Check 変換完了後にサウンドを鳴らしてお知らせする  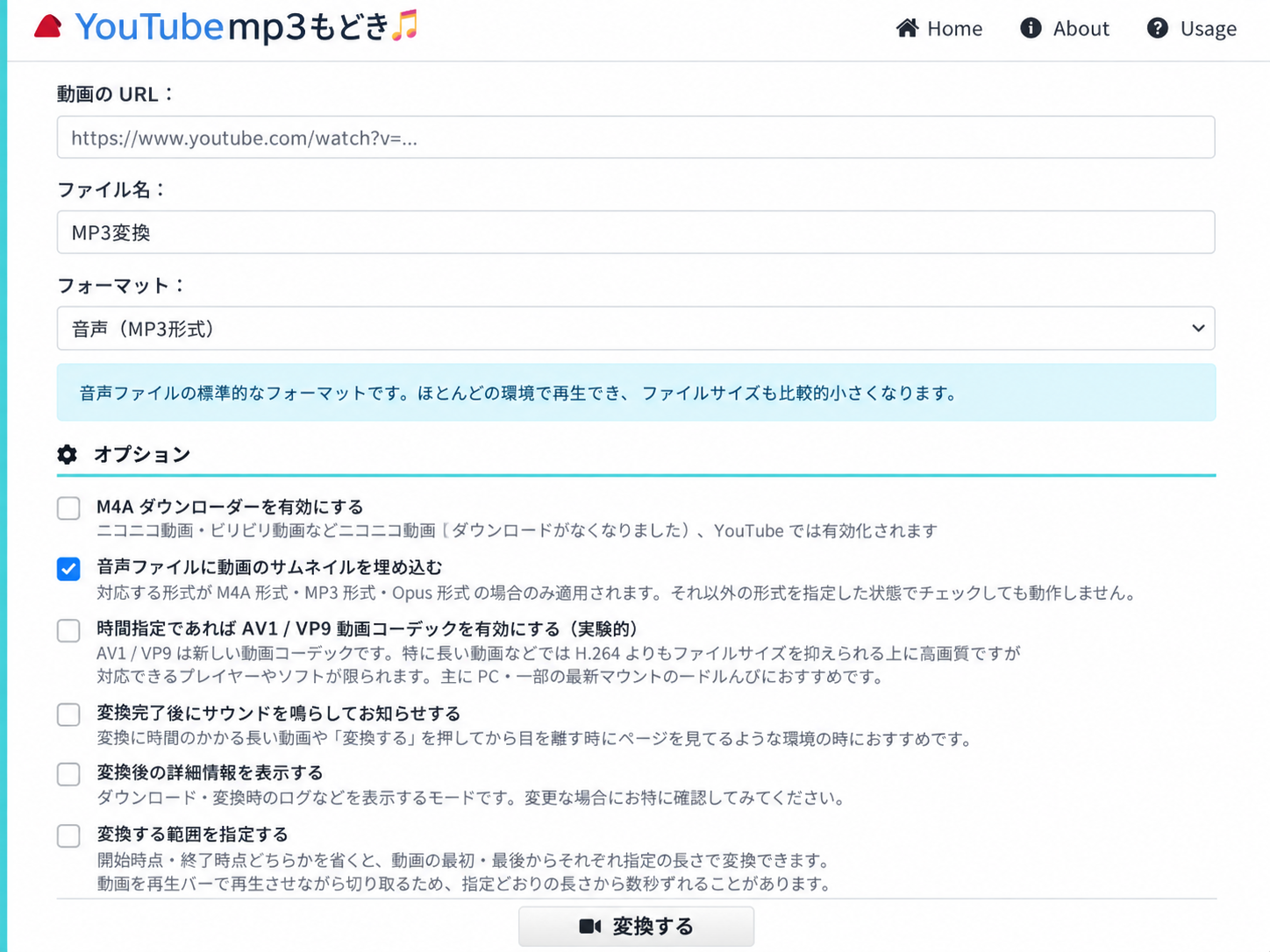(68, 714)
